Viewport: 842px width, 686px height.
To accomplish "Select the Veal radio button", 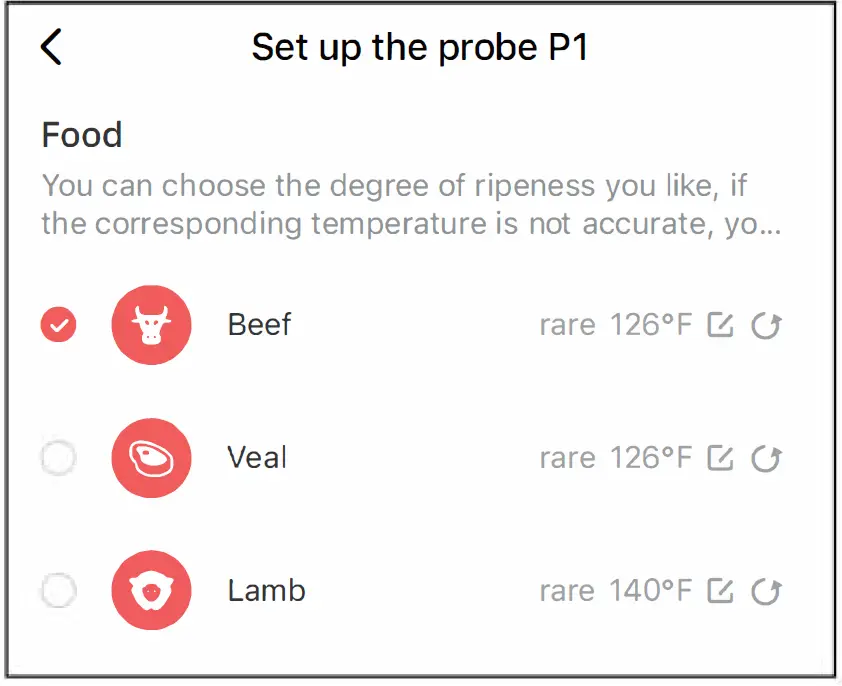I will point(58,457).
